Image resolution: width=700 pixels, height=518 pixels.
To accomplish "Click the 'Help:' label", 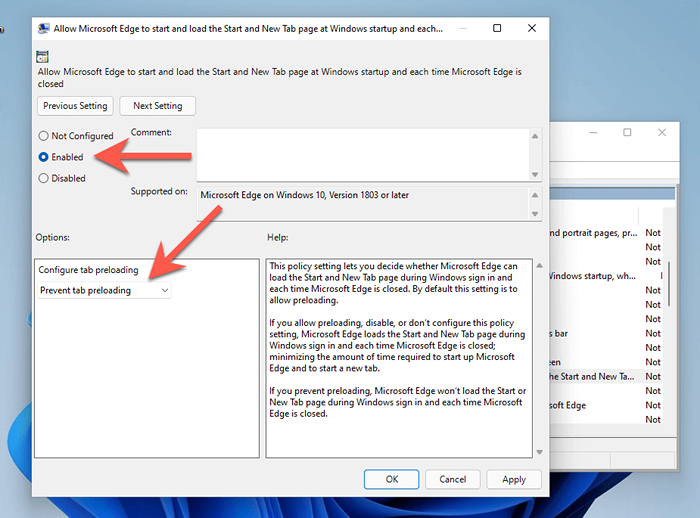I will coord(278,237).
